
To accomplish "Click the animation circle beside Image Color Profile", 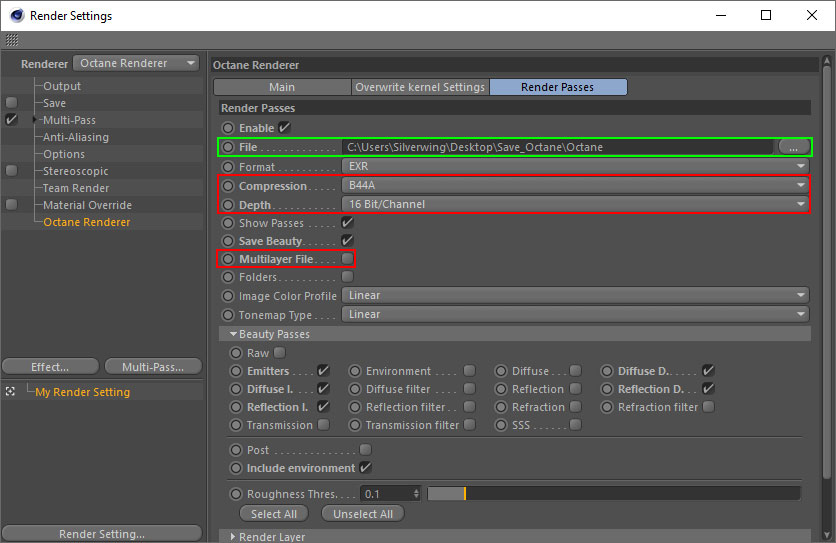I will pos(228,296).
